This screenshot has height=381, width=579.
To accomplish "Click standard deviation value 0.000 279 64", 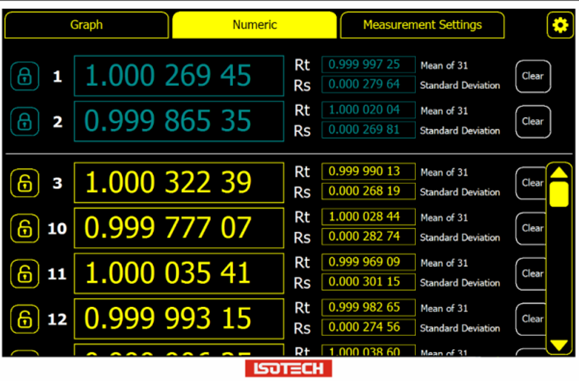I will click(x=369, y=85).
